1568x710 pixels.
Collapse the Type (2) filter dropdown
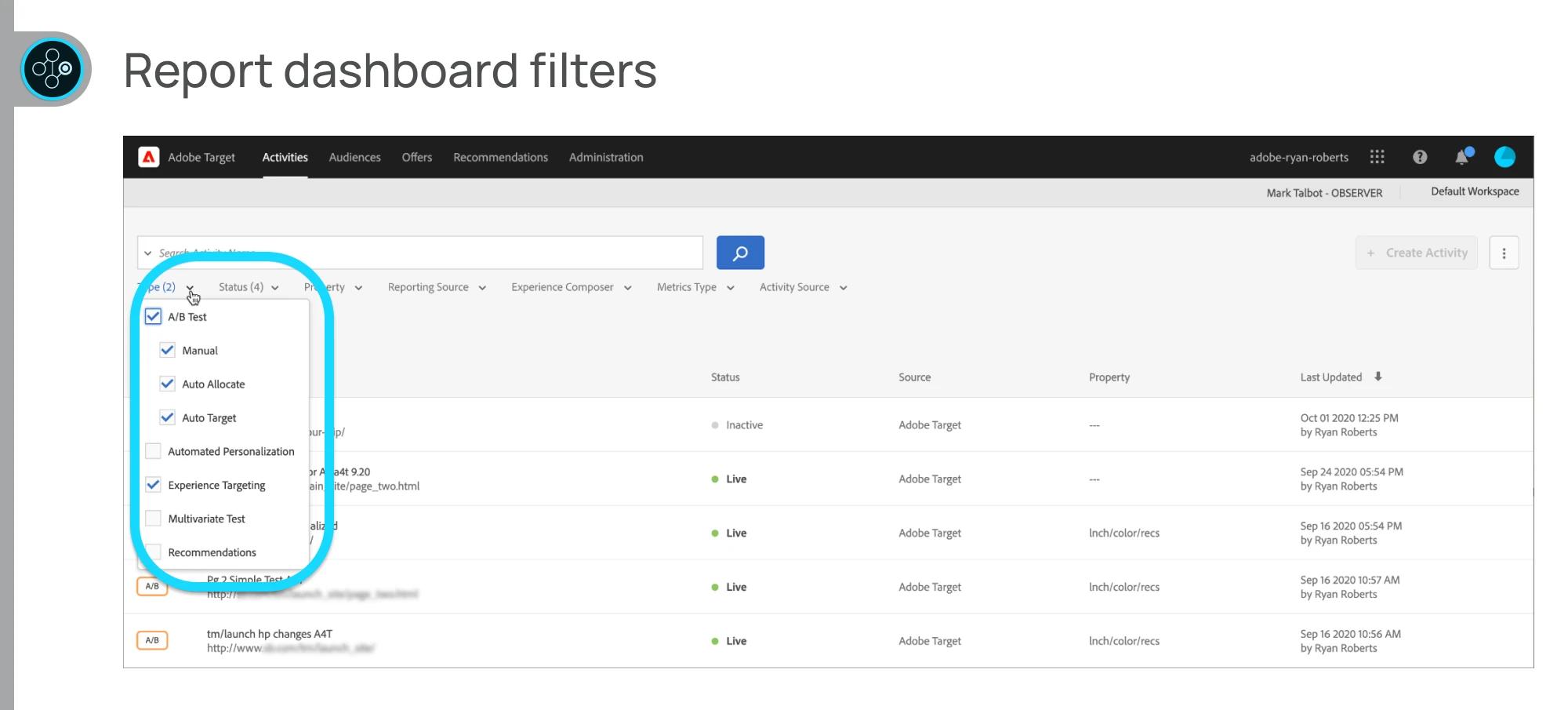(167, 287)
